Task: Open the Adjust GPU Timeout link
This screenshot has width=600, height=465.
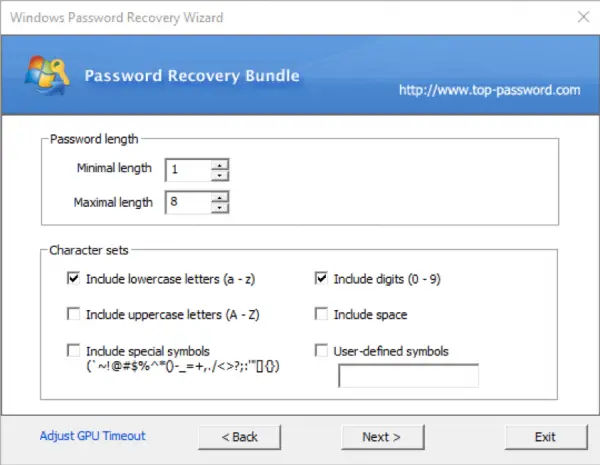Action: (93, 436)
